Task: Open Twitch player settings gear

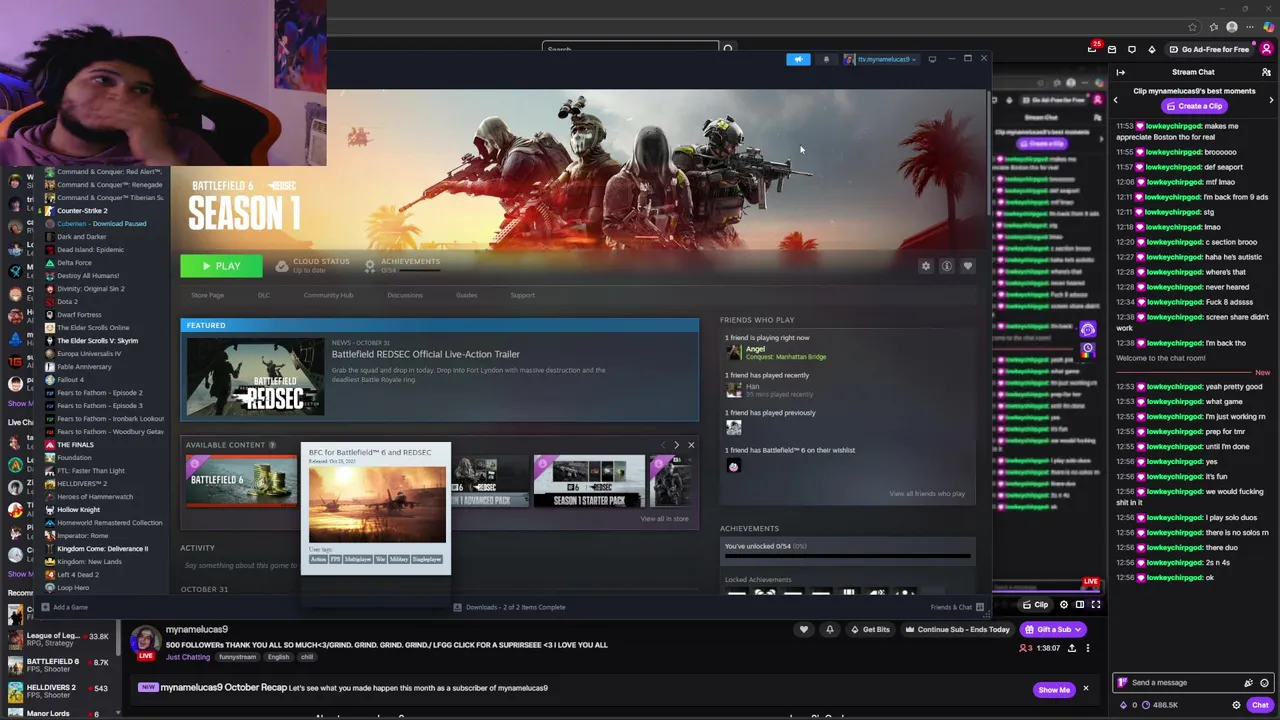Action: (x=1064, y=604)
